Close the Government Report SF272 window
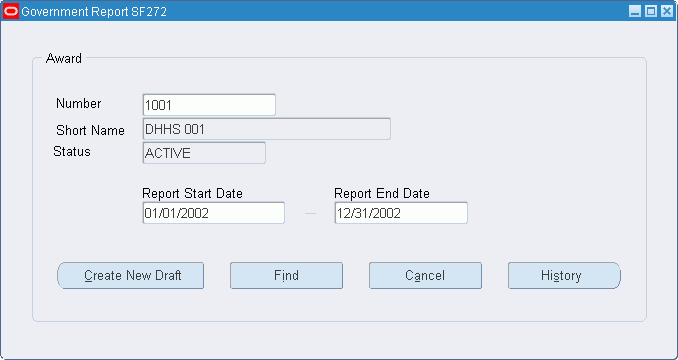 [x=667, y=11]
